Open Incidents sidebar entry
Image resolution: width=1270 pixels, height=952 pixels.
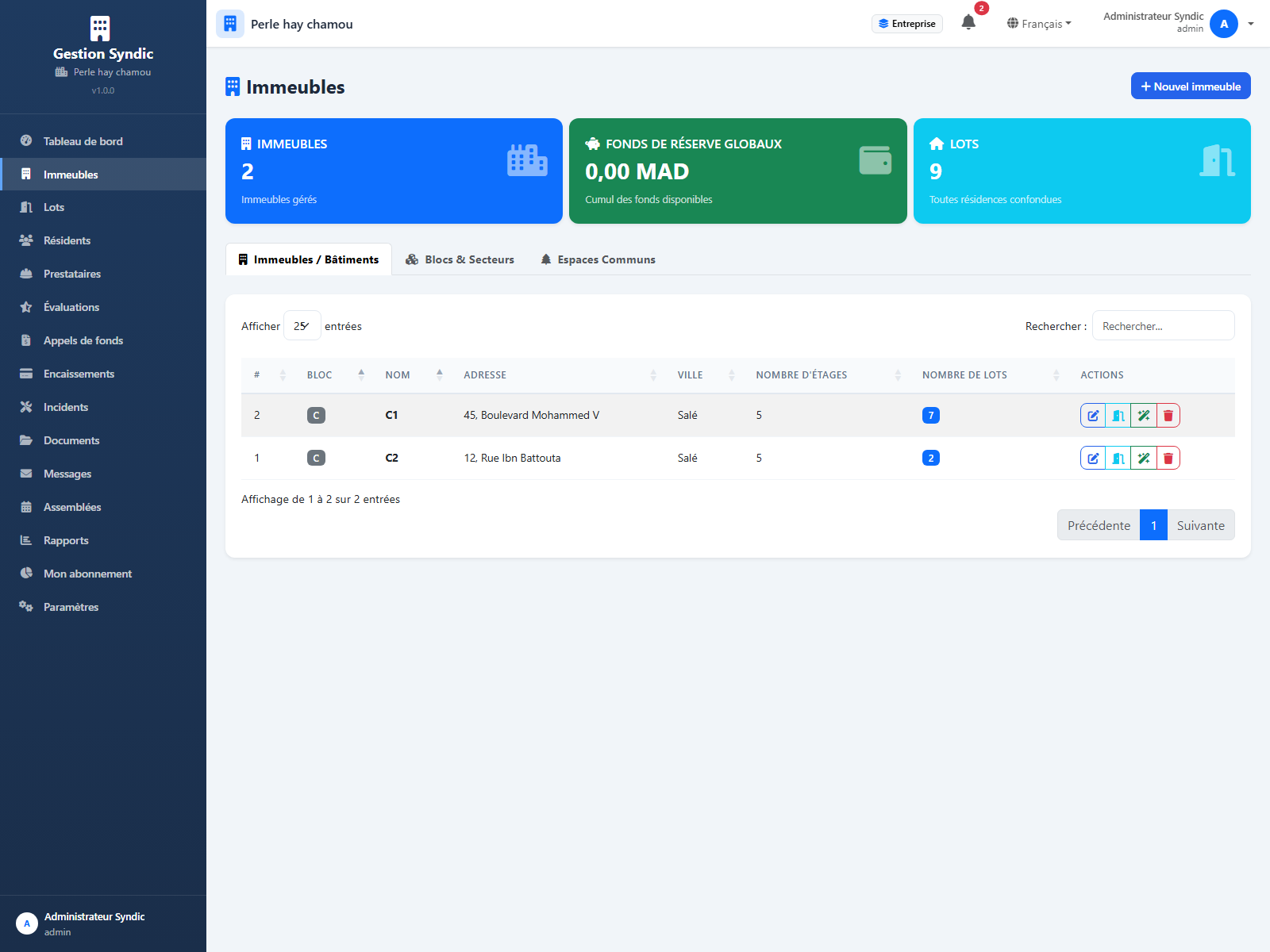[x=103, y=407]
